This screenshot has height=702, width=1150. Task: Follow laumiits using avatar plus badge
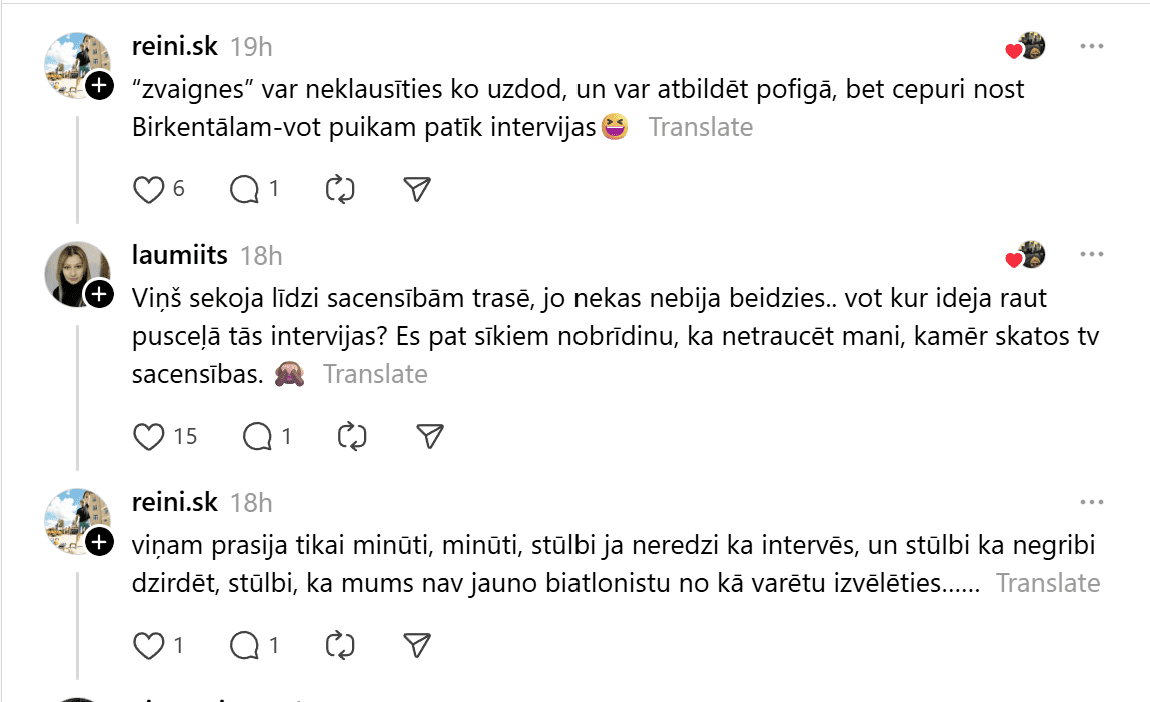tap(98, 294)
